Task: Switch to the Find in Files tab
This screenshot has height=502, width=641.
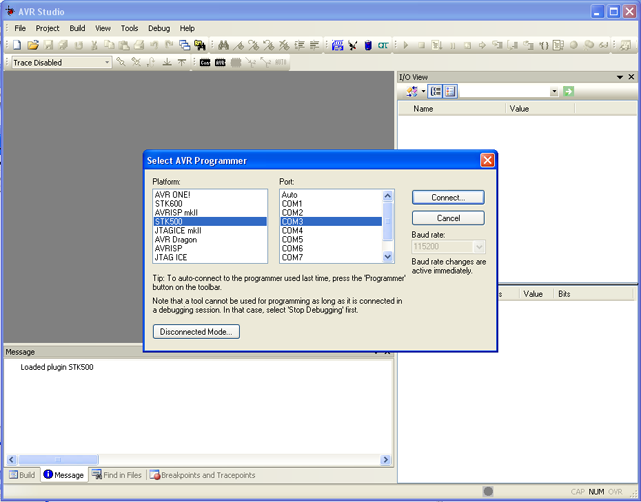Action: click(x=117, y=475)
